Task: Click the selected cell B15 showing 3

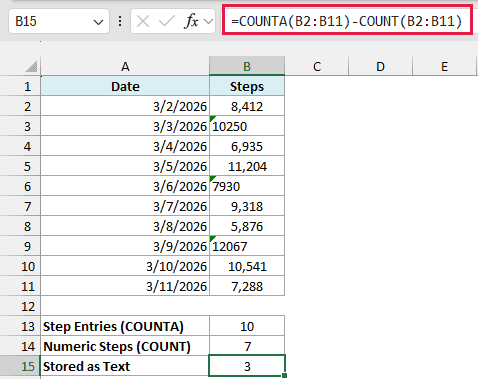Action: click(x=247, y=366)
